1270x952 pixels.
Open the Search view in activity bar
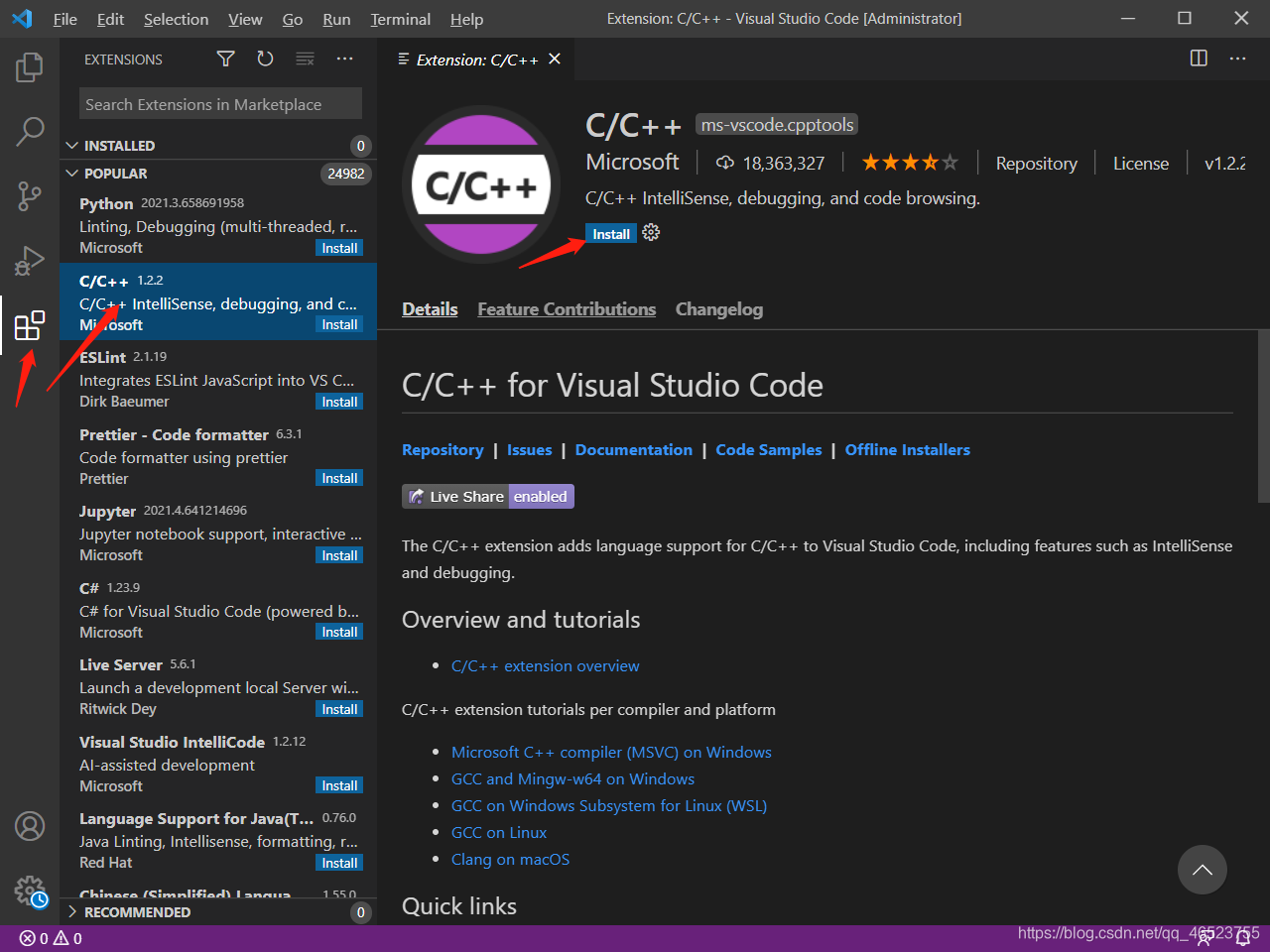[x=30, y=131]
